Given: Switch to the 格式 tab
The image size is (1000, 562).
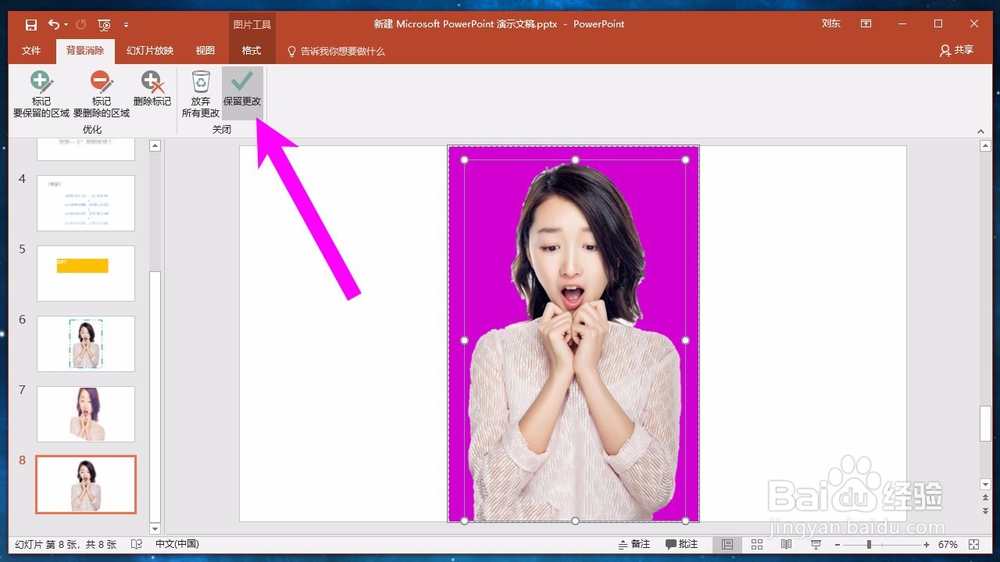Looking at the screenshot, I should (251, 50).
